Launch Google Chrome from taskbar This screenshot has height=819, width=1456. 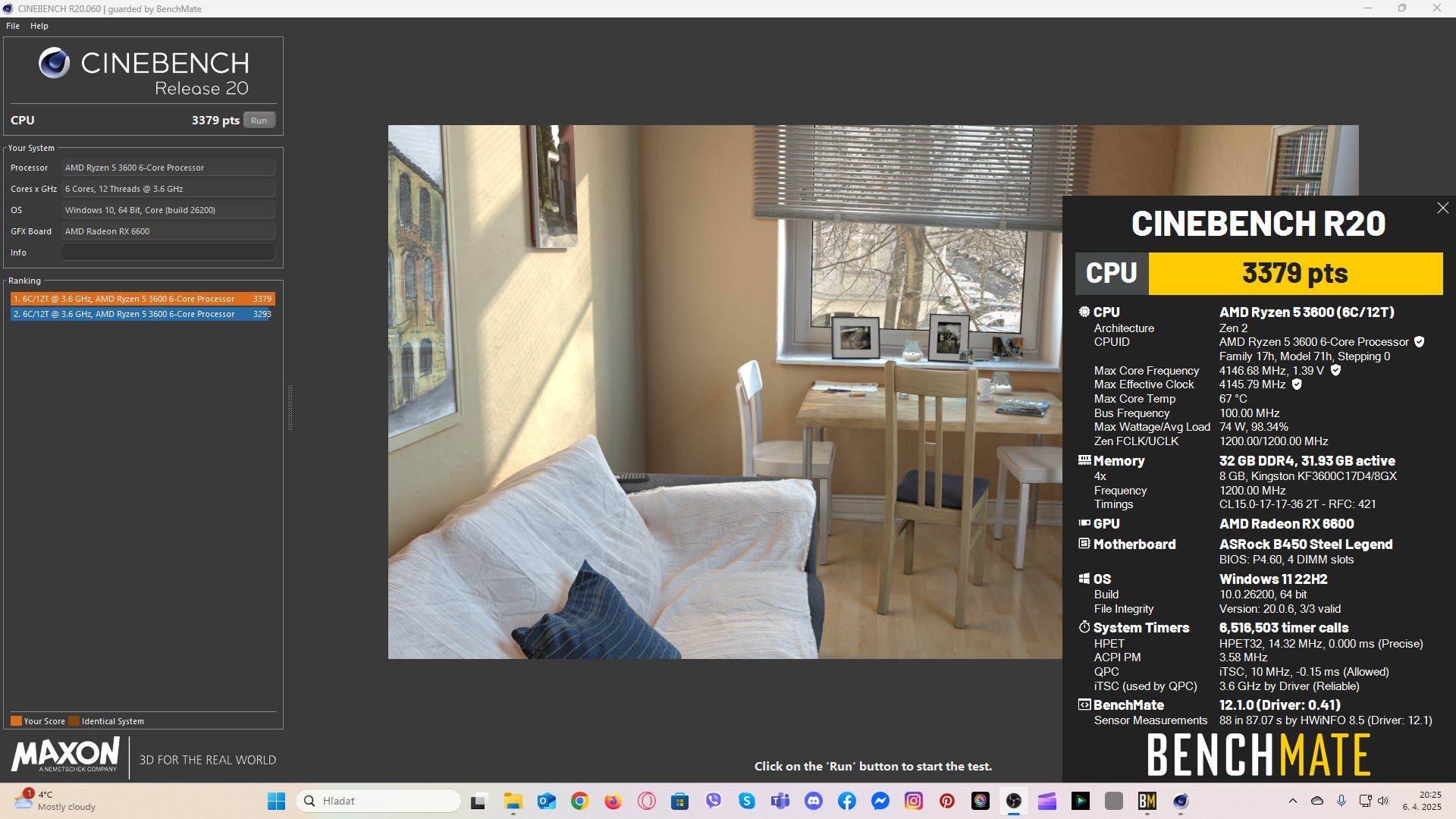[x=580, y=801]
